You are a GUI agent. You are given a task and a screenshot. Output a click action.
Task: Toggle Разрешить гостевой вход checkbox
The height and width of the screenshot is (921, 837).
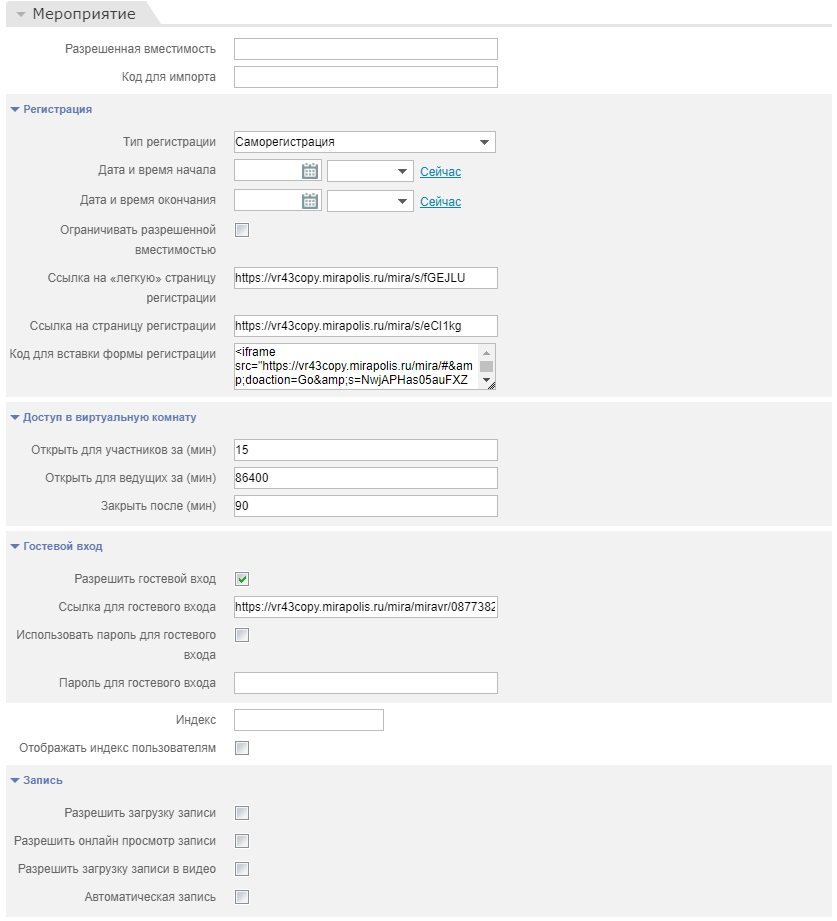[x=242, y=579]
